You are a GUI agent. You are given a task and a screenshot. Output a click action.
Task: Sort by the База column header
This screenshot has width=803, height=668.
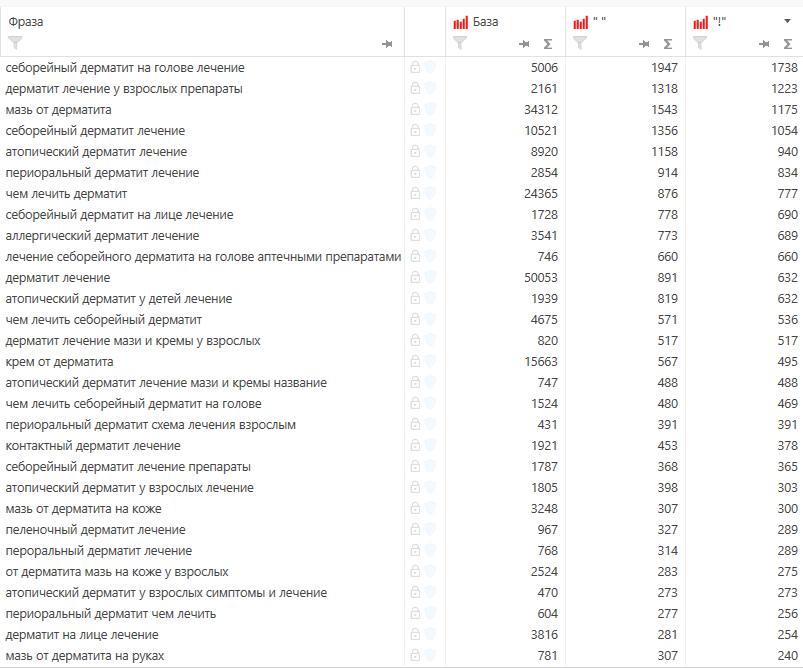pyautogui.click(x=485, y=21)
